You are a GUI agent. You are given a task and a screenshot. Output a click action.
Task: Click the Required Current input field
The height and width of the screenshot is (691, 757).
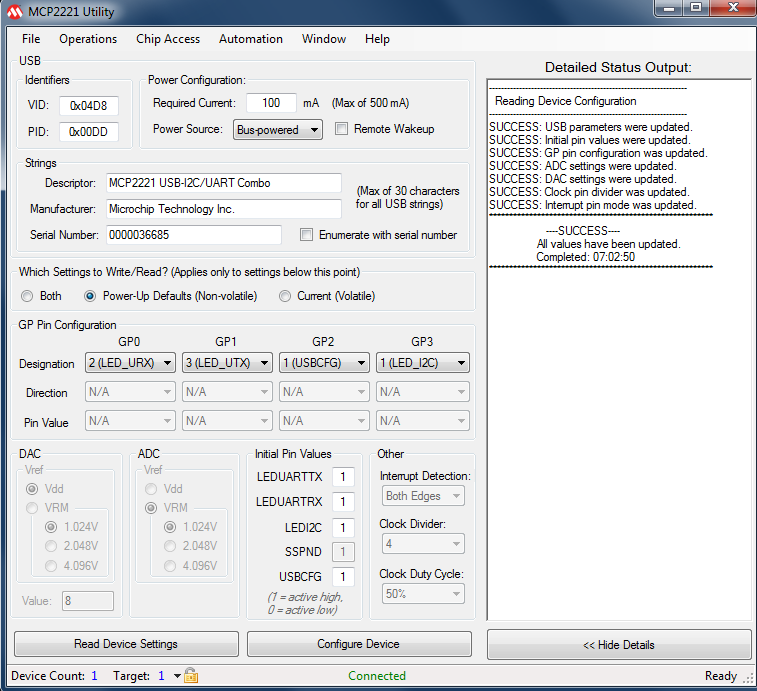270,103
